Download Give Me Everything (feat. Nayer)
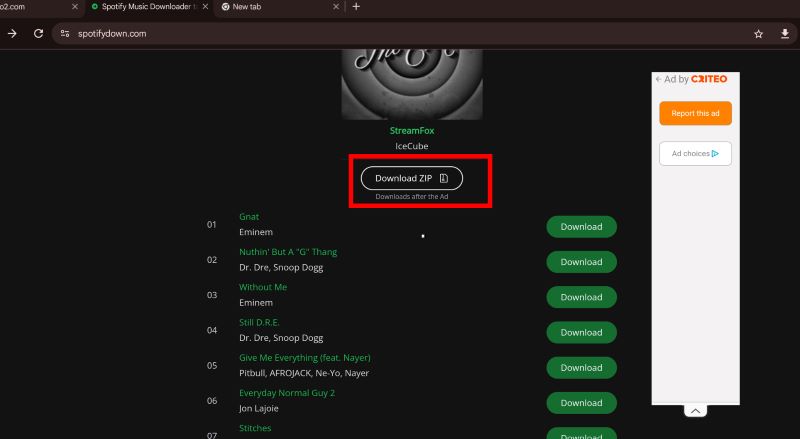This screenshot has height=439, width=800. pos(581,368)
